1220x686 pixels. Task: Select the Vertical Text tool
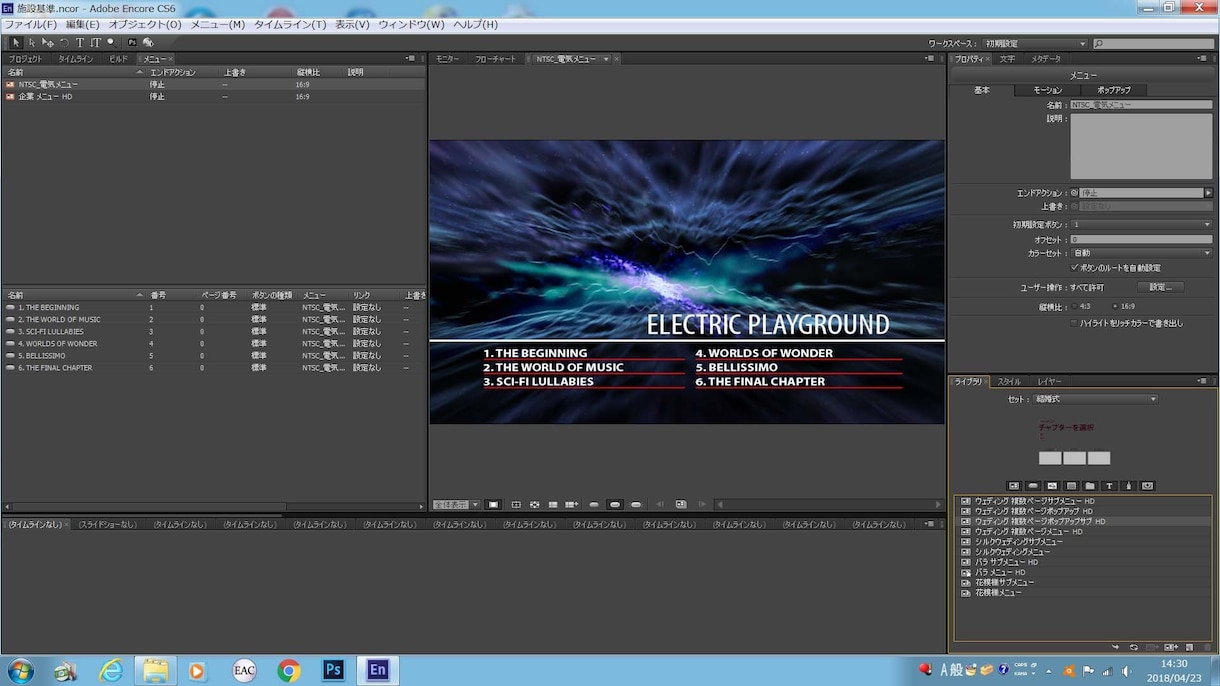point(95,43)
